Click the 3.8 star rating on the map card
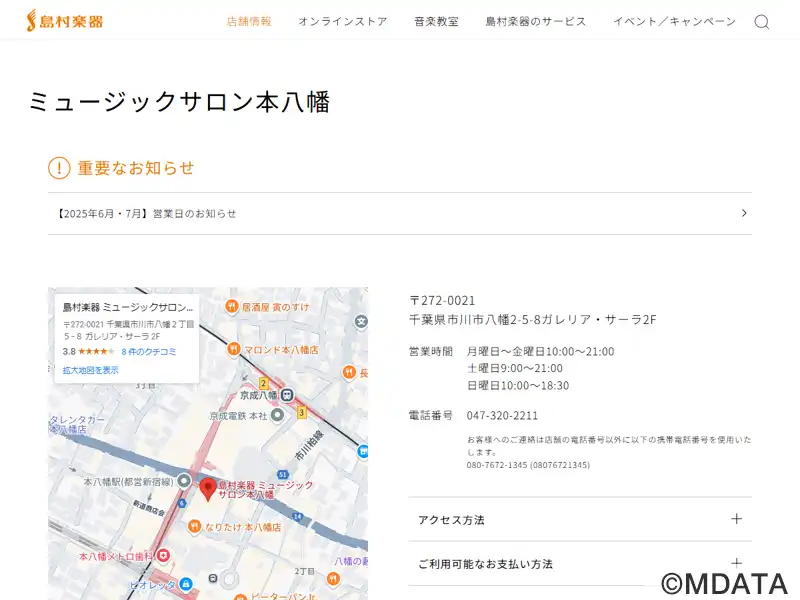 [x=88, y=352]
